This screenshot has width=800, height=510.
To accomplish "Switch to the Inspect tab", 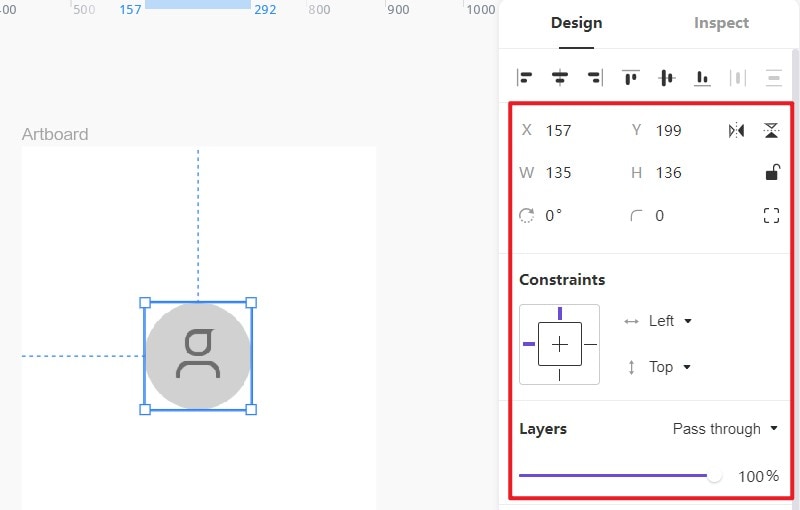I will click(721, 23).
